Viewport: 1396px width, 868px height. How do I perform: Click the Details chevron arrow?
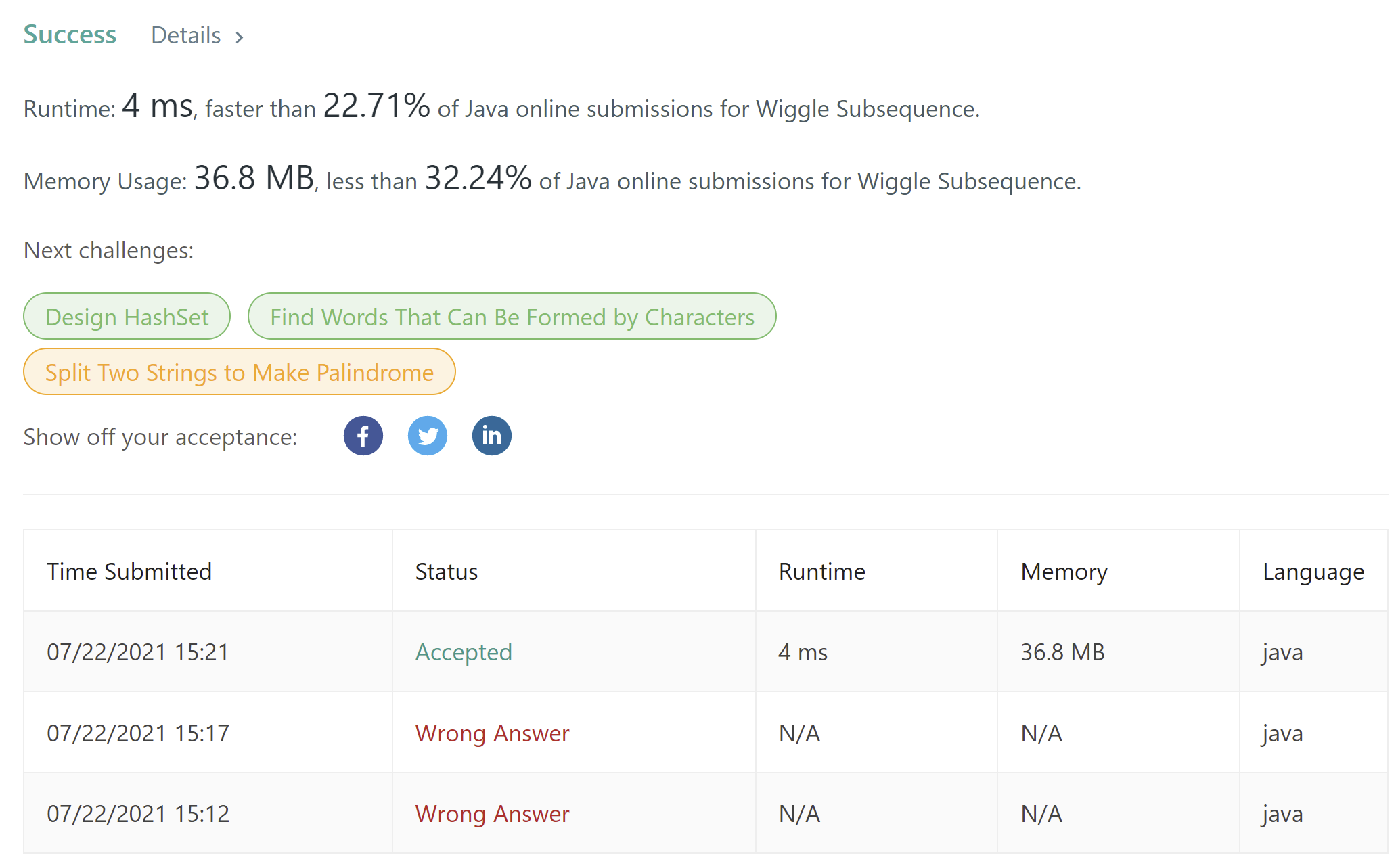tap(239, 37)
